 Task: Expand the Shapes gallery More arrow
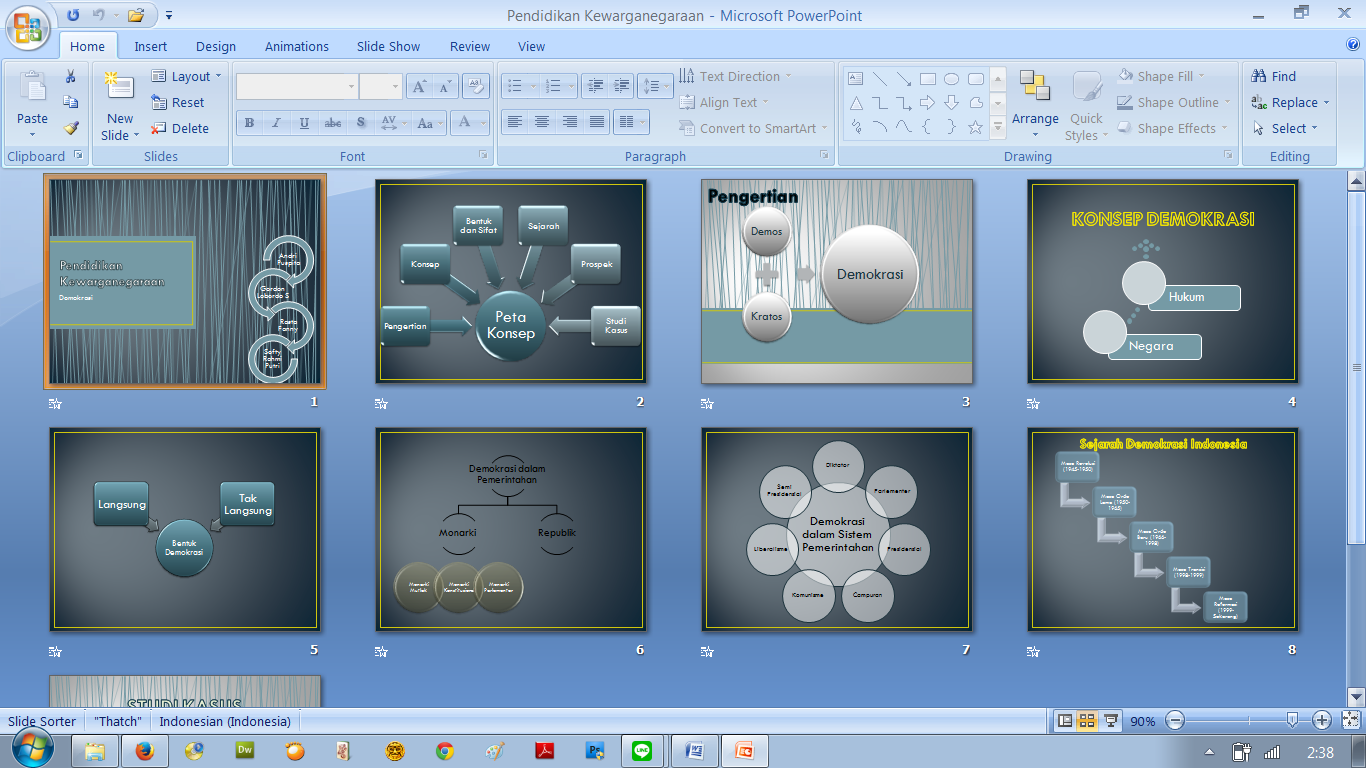tap(997, 127)
